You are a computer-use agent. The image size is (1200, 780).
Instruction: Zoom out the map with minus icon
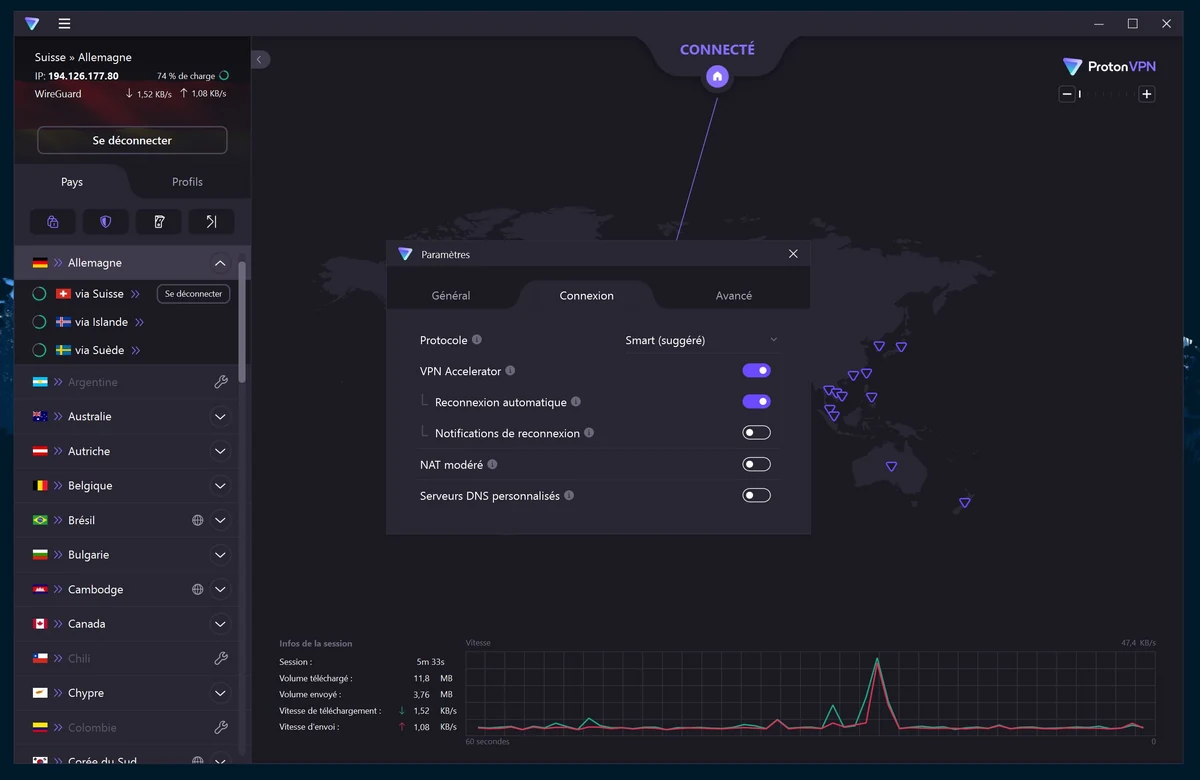(x=1067, y=94)
